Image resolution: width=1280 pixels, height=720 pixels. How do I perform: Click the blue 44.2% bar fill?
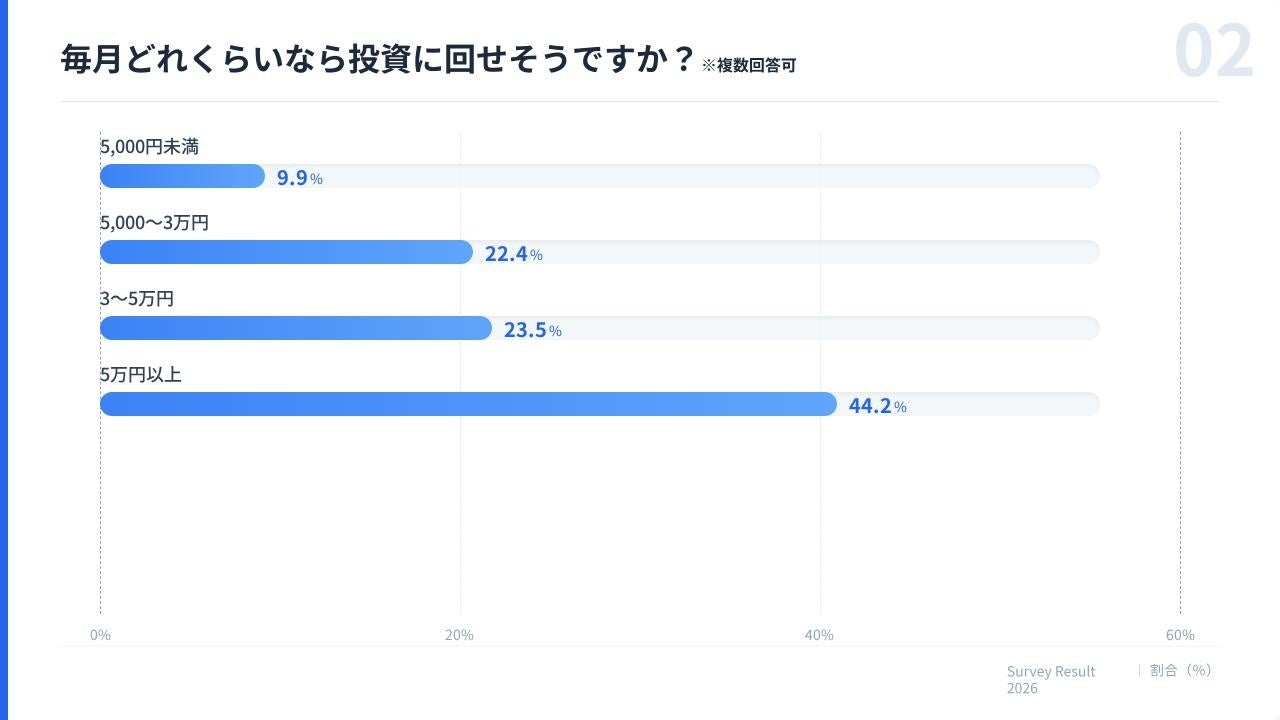(x=468, y=404)
